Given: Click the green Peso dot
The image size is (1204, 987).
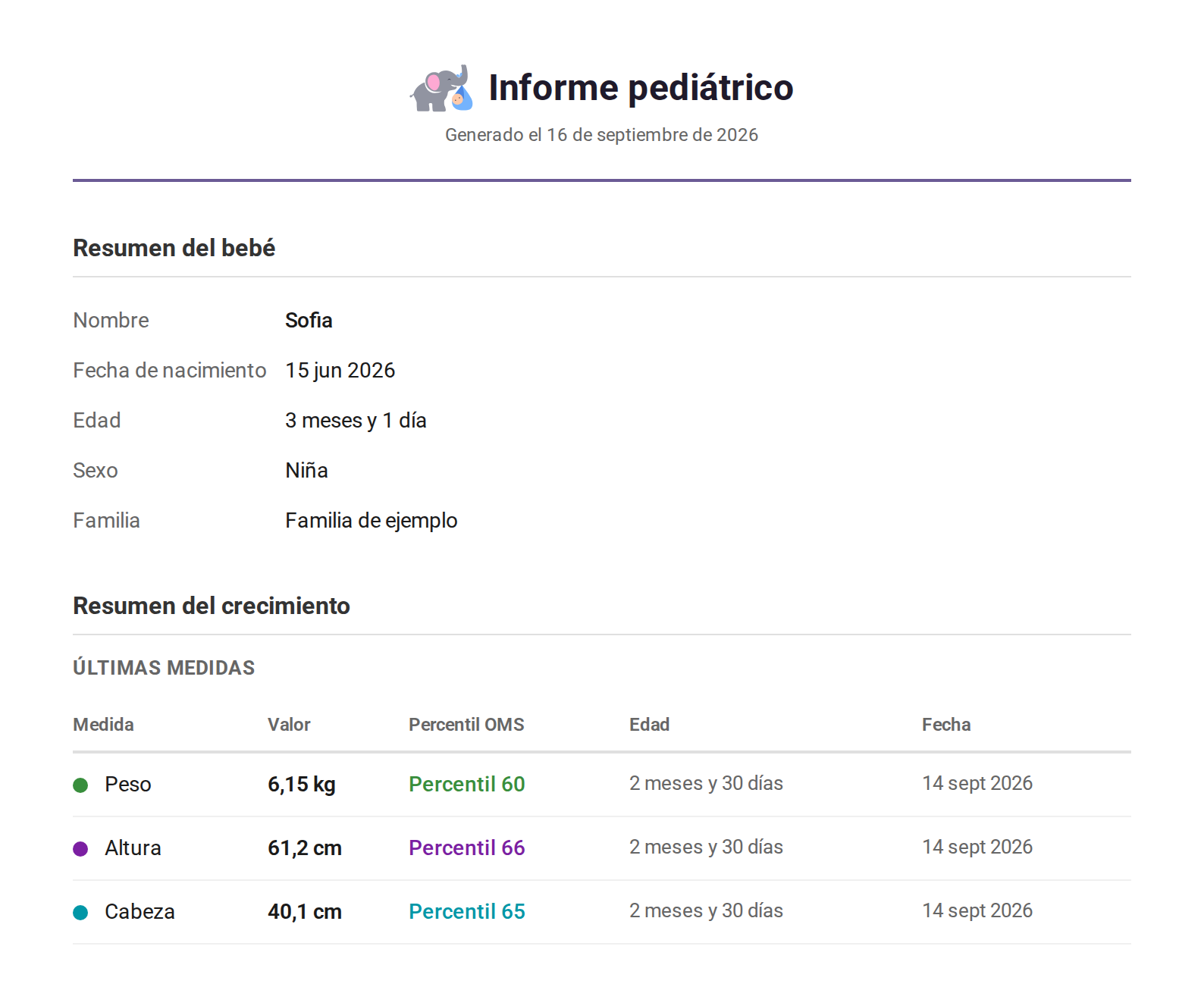Looking at the screenshot, I should 80,785.
